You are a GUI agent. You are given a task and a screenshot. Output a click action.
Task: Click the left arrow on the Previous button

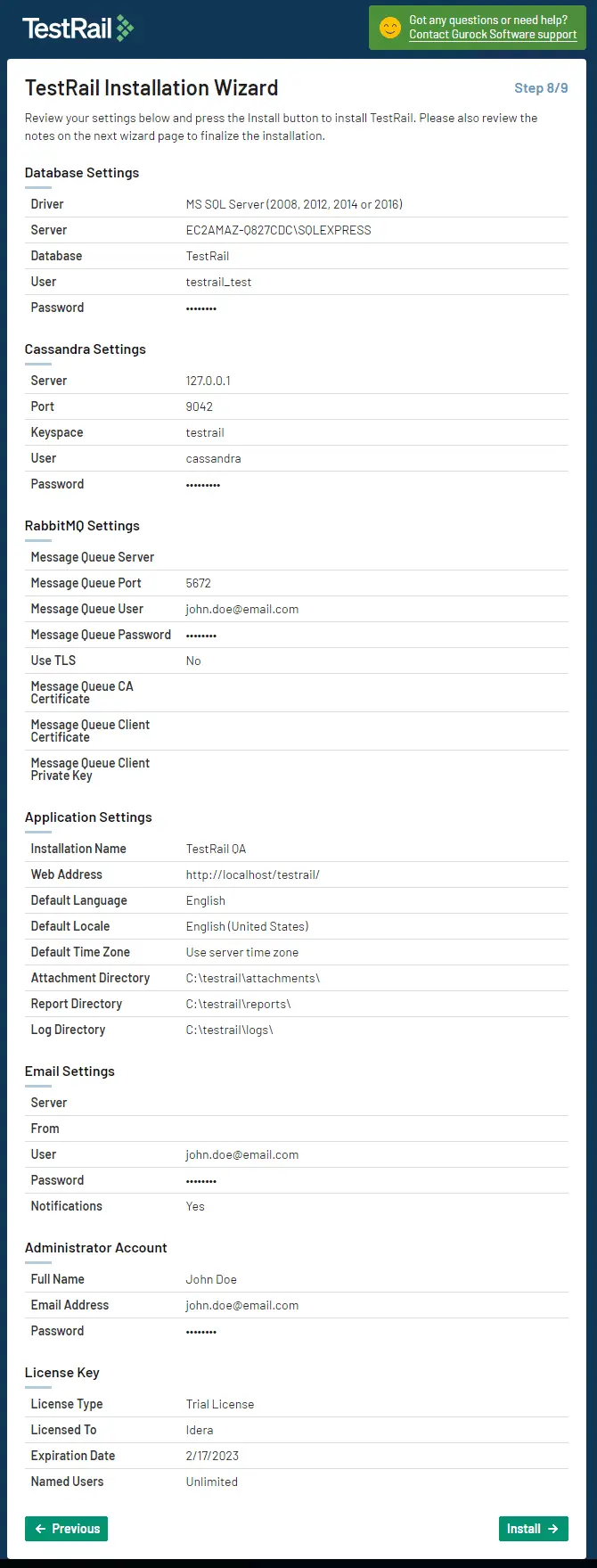click(x=40, y=1529)
